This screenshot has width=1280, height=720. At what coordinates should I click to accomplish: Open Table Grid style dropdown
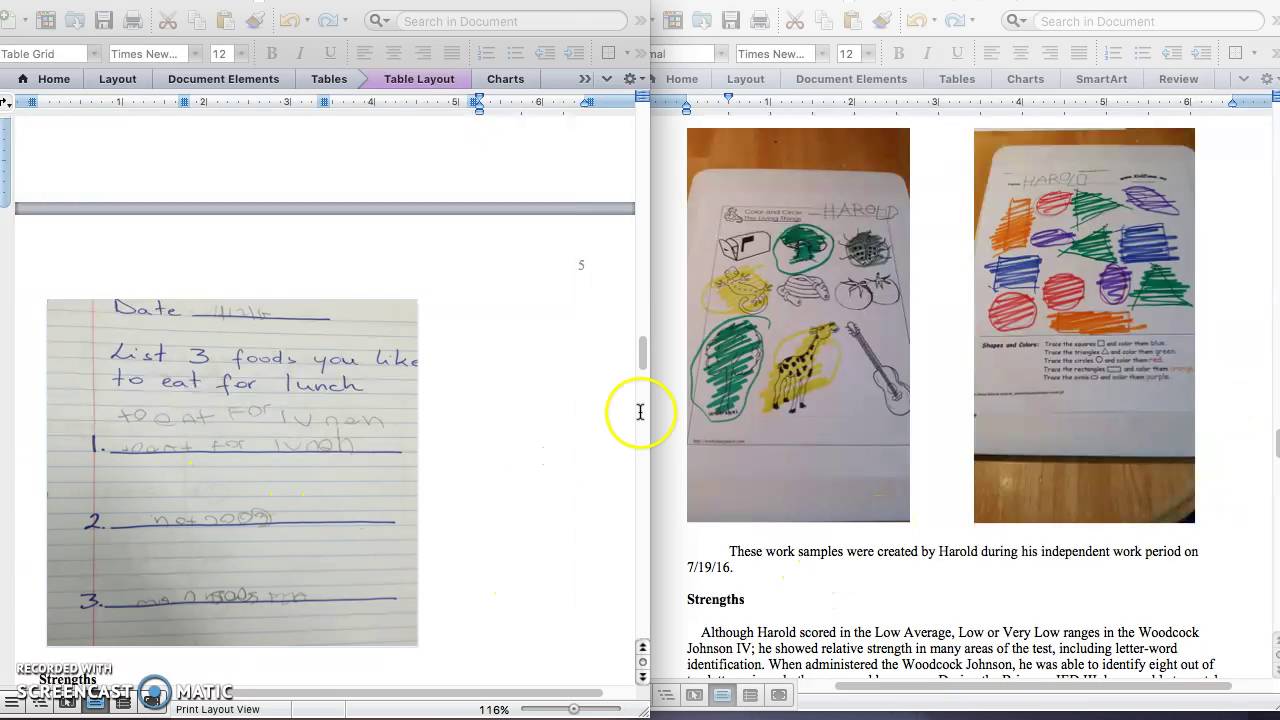[x=94, y=54]
